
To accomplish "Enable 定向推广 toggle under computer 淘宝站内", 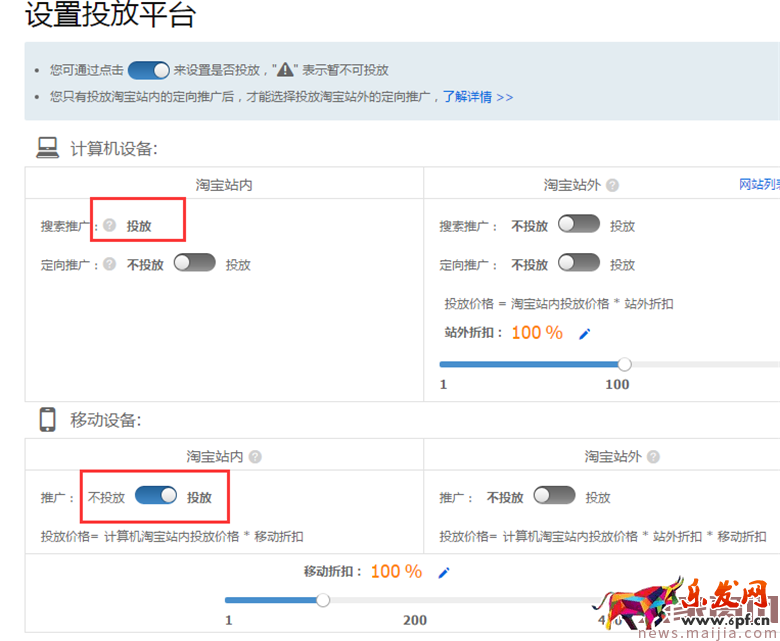I will click(194, 264).
